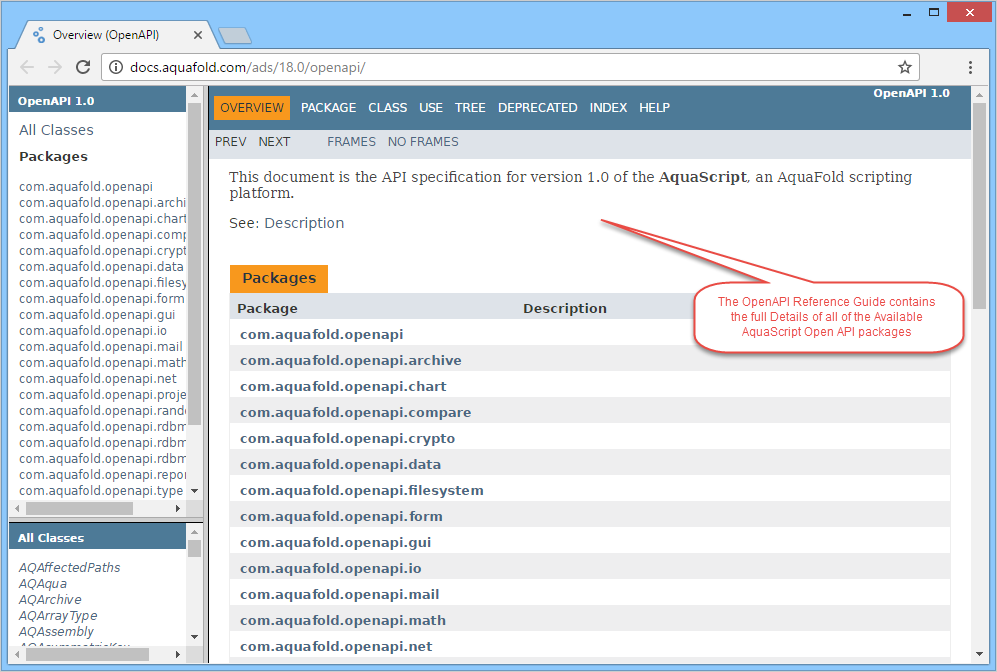Open the USE navigation item
Screen dimensions: 997x672
coord(430,107)
